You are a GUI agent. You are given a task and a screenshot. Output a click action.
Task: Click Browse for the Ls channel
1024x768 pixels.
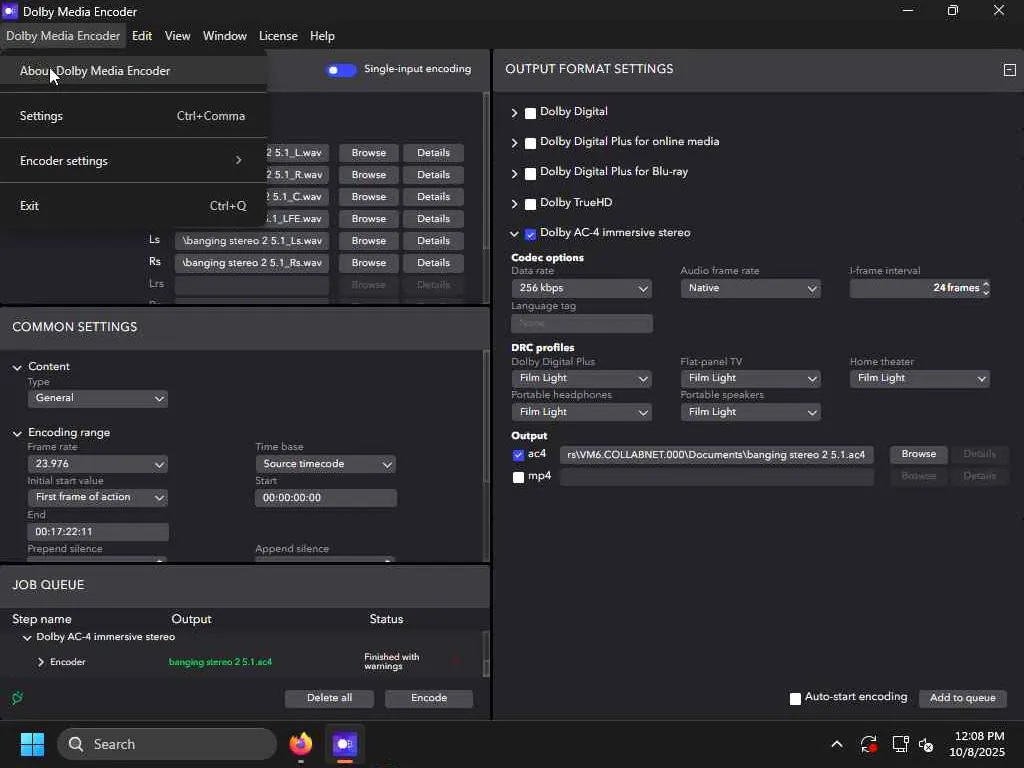tap(368, 241)
